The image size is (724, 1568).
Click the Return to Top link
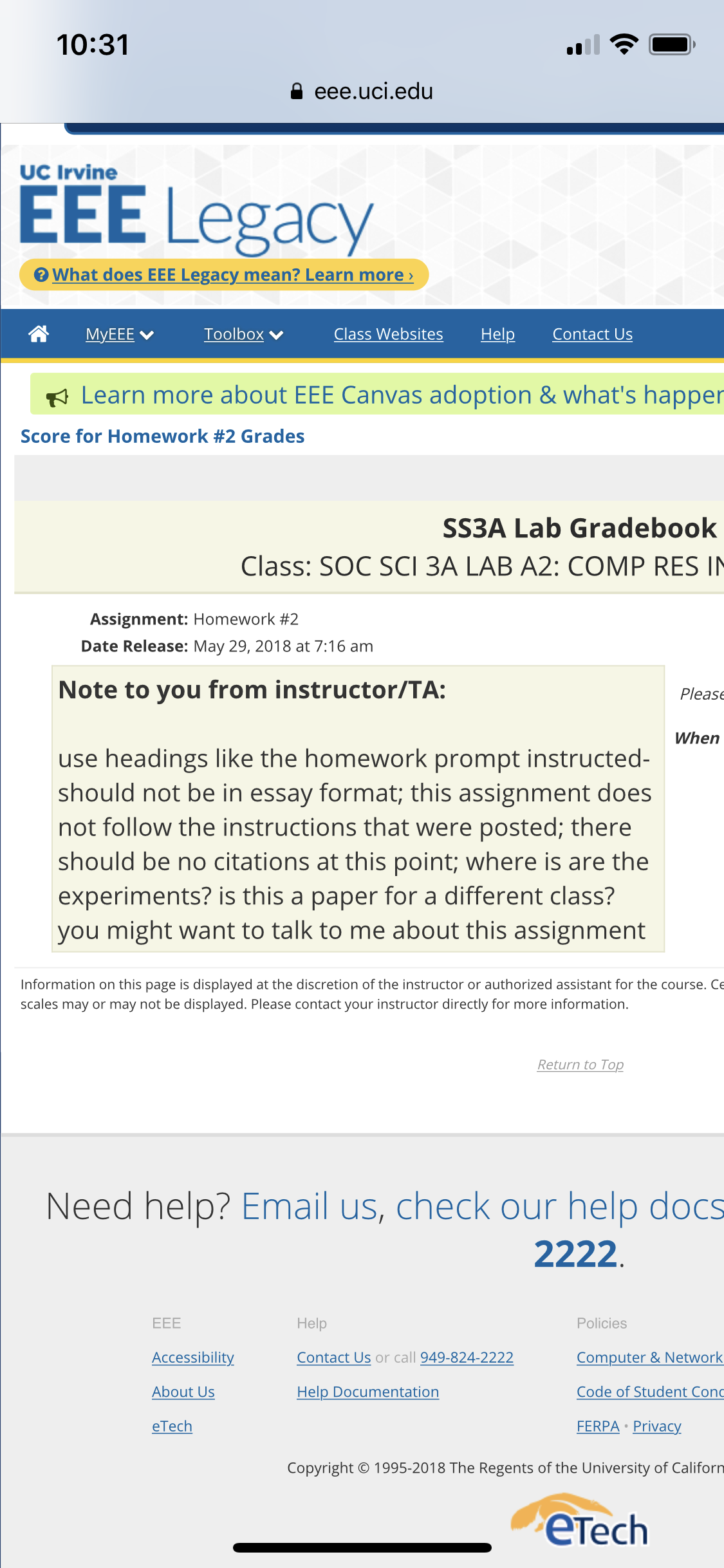tap(580, 1065)
